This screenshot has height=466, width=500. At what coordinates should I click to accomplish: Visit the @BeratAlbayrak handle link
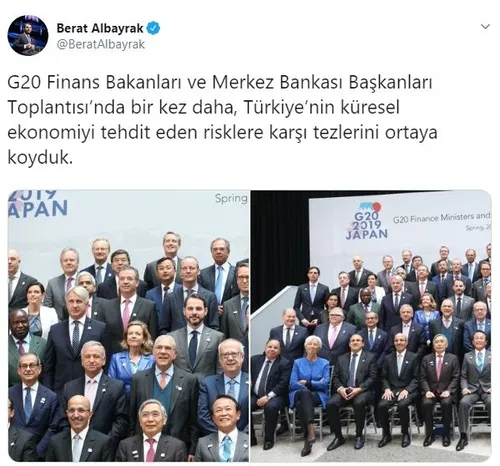pyautogui.click(x=101, y=44)
